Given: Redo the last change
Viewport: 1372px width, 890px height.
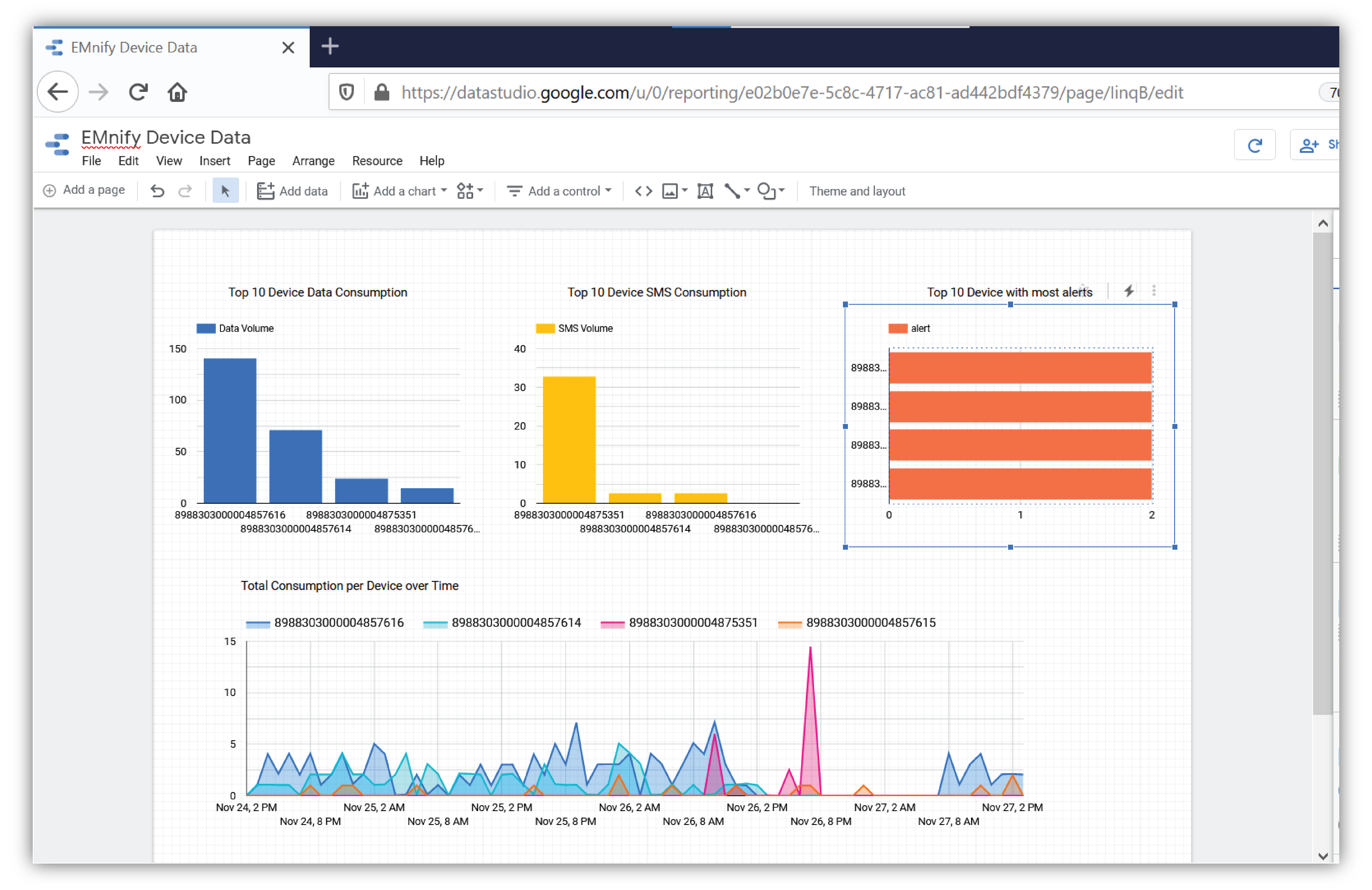Looking at the screenshot, I should point(186,190).
